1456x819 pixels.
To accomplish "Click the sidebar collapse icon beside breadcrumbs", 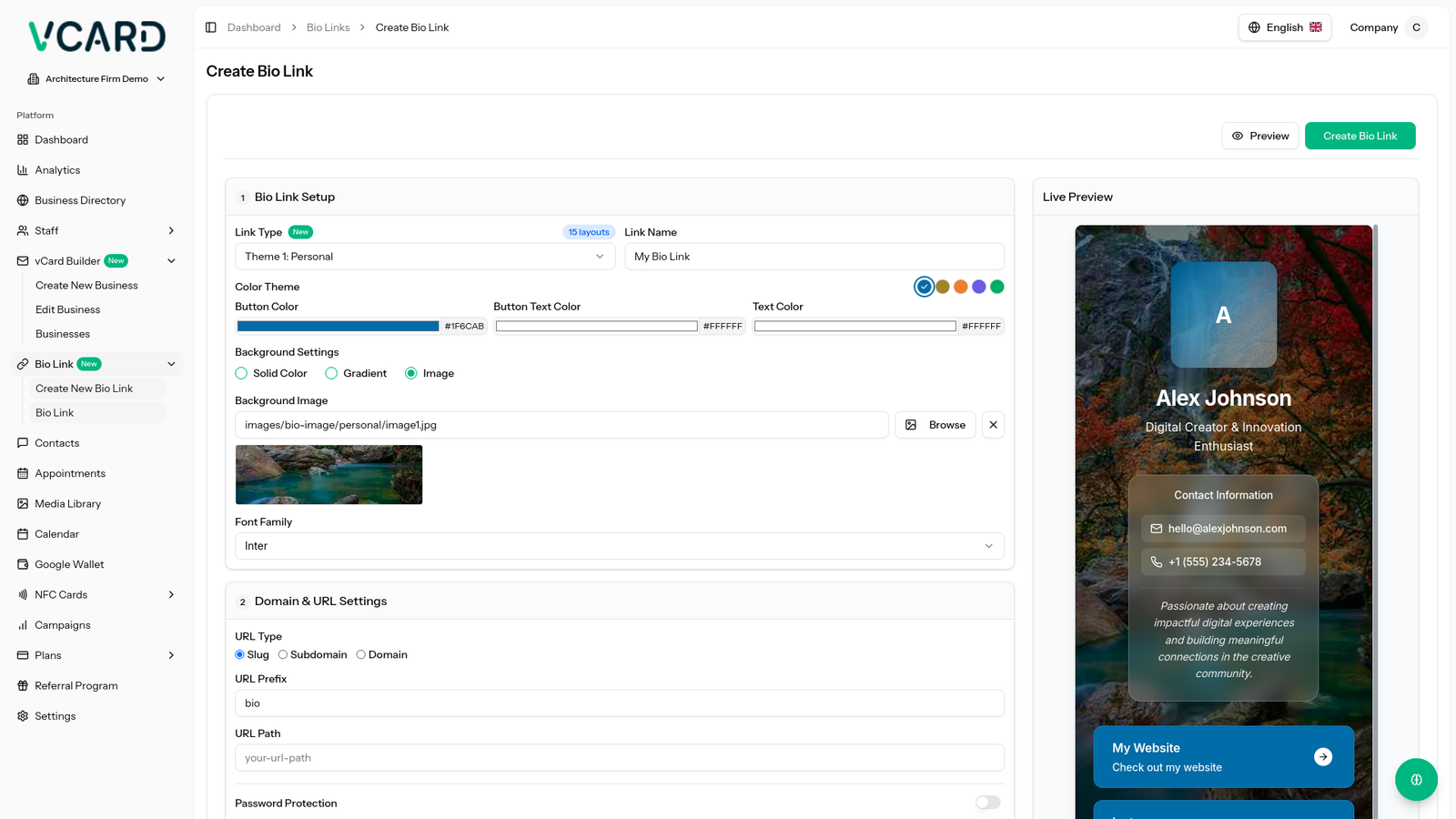I will click(211, 27).
